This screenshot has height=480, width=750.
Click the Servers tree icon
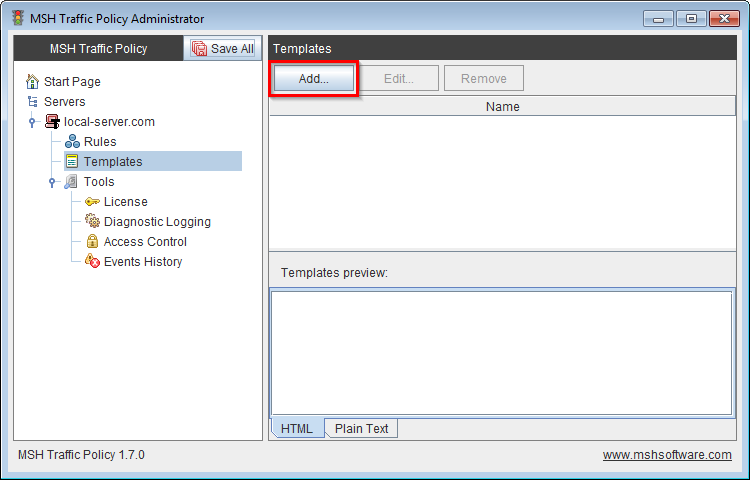tap(33, 101)
